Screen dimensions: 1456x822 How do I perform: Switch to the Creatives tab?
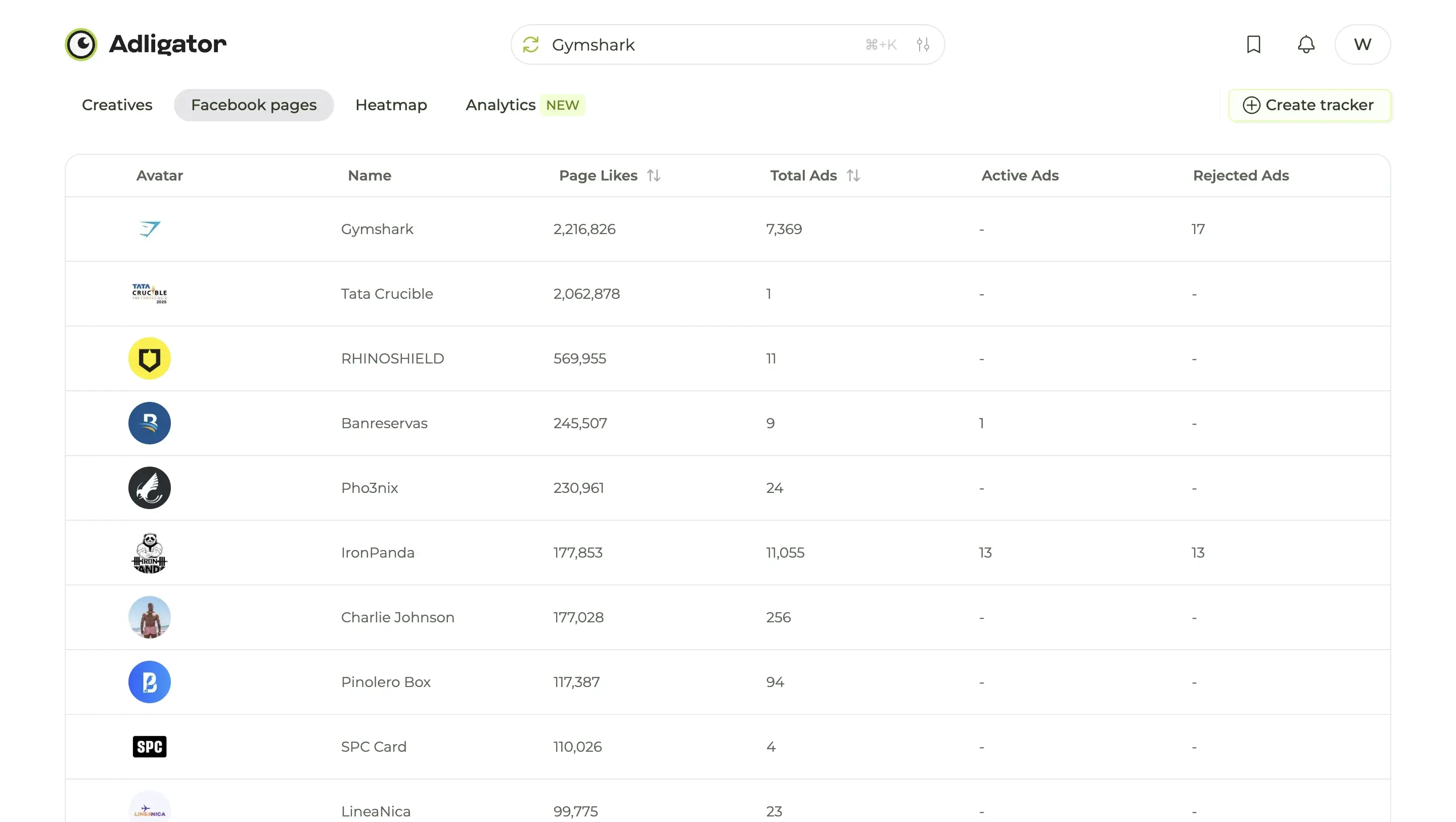(x=117, y=105)
